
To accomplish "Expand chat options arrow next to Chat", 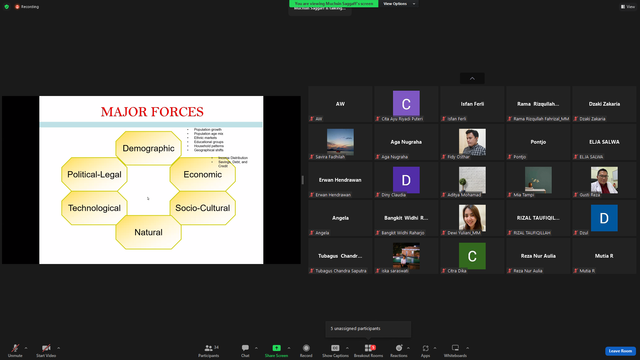I will [x=256, y=348].
